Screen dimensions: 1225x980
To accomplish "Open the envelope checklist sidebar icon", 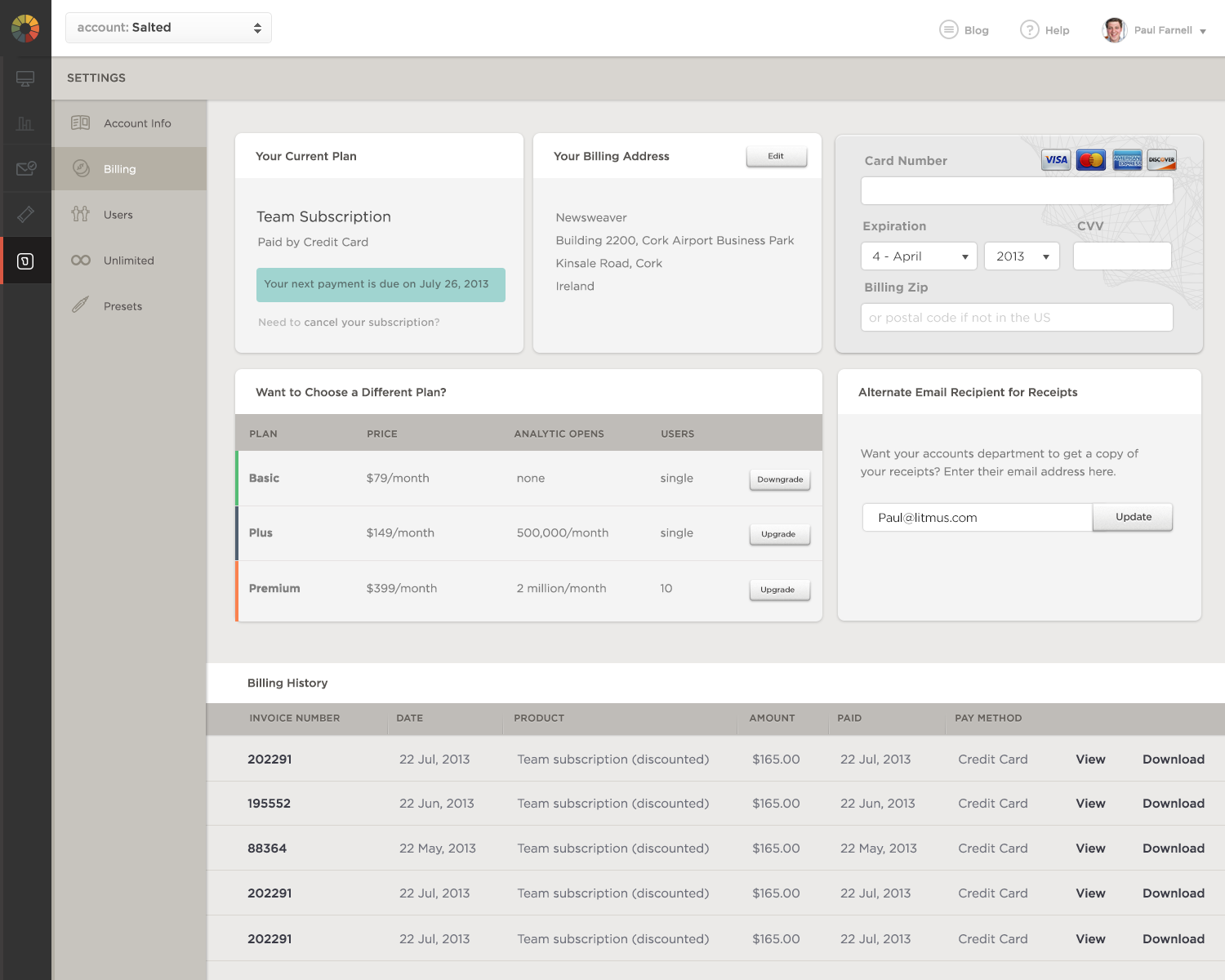I will coord(25,168).
